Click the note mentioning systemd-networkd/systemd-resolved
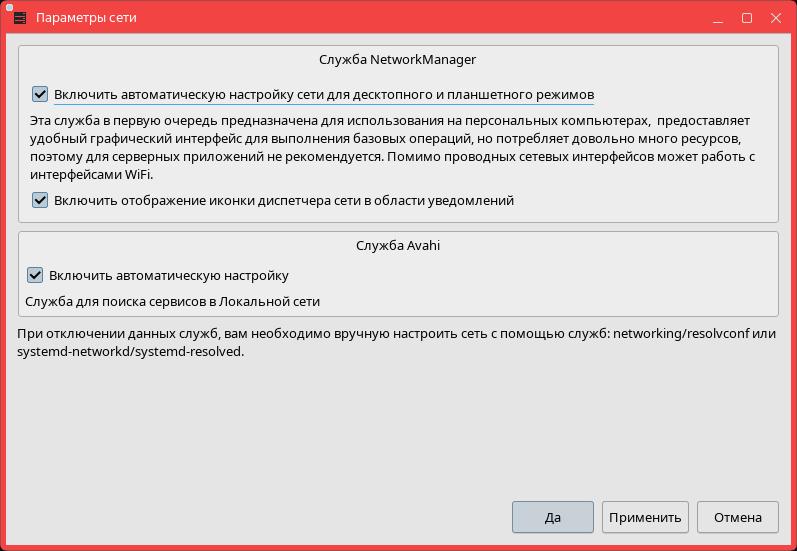797x551 pixels. (x=130, y=352)
